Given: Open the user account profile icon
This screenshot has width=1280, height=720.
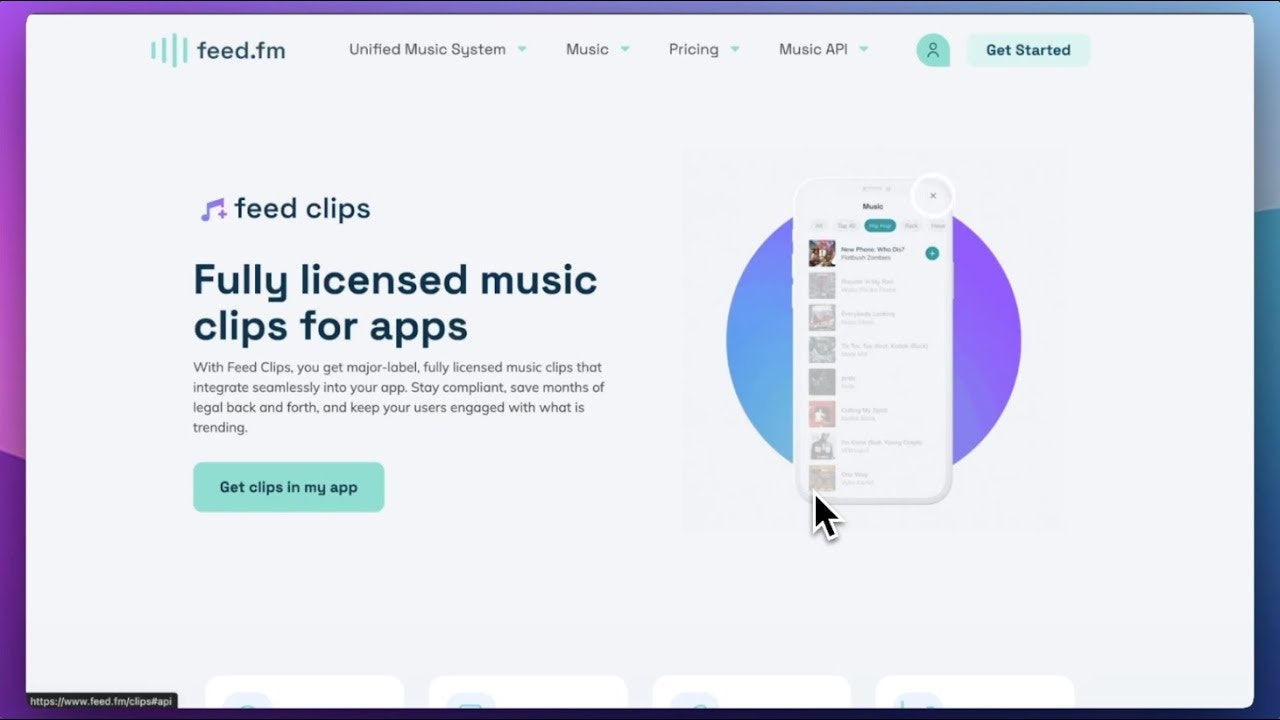Looking at the screenshot, I should click(x=932, y=50).
